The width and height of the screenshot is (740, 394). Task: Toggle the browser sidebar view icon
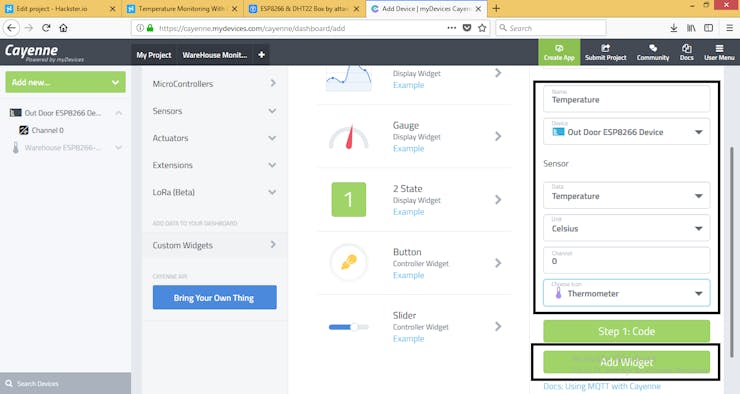[708, 28]
